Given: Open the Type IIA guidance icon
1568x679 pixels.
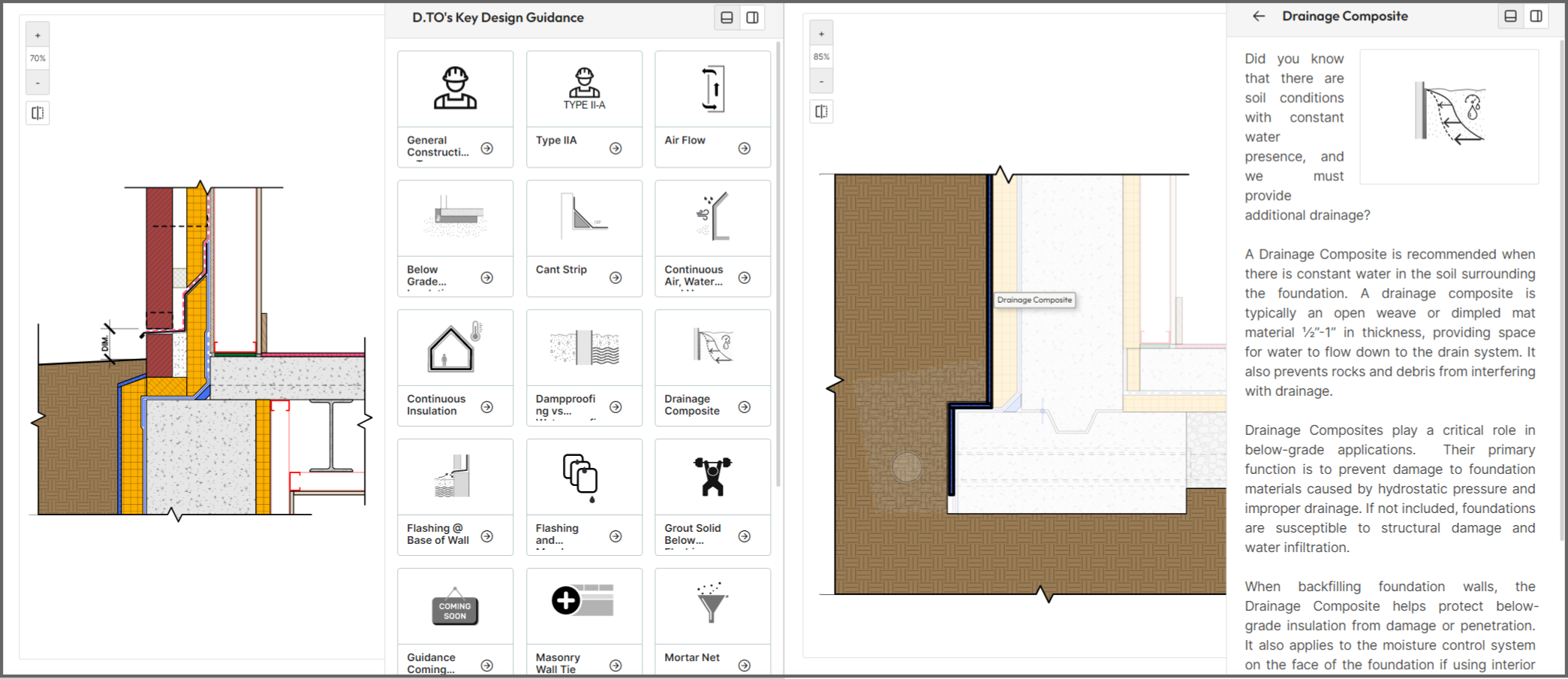Looking at the screenshot, I should click(x=584, y=89).
